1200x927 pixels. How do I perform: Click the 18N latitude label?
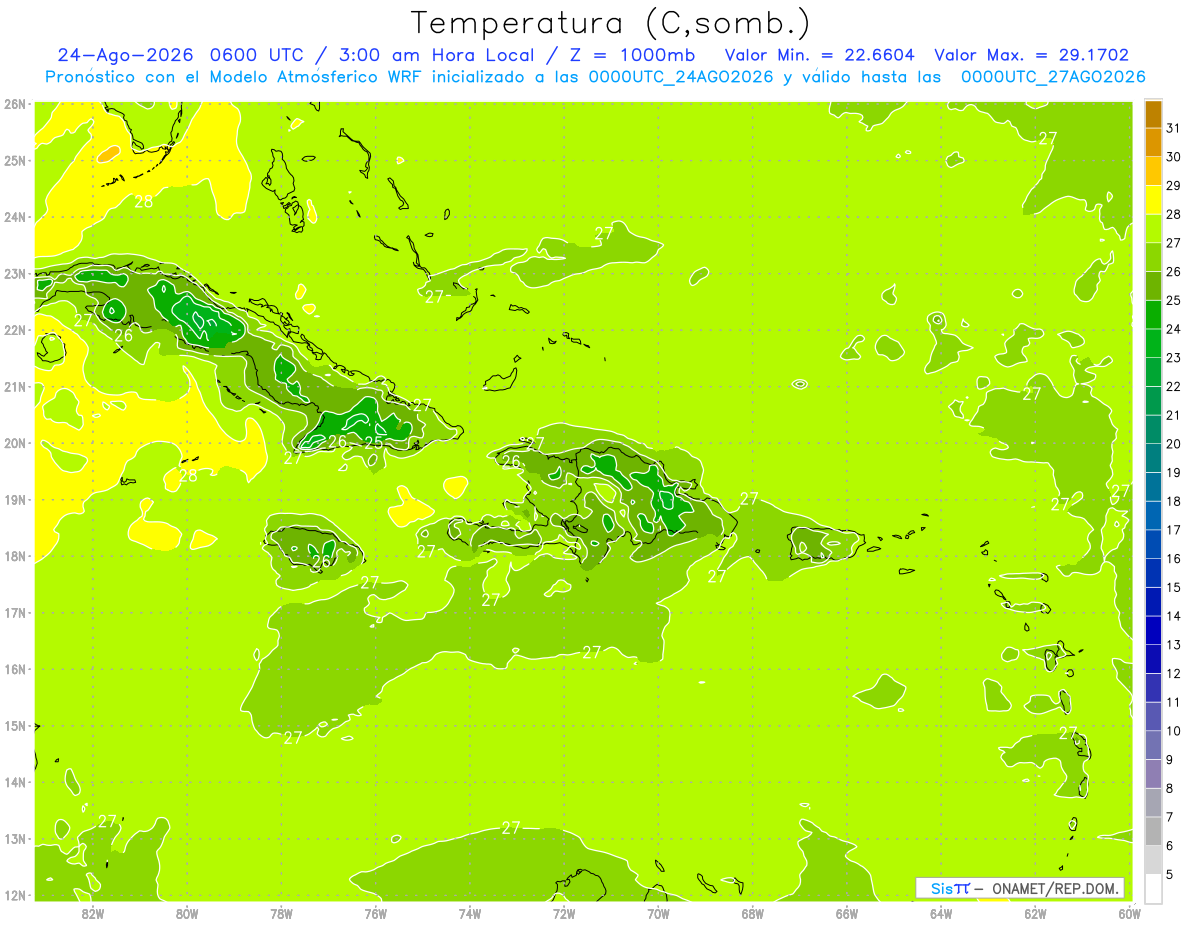point(15,556)
